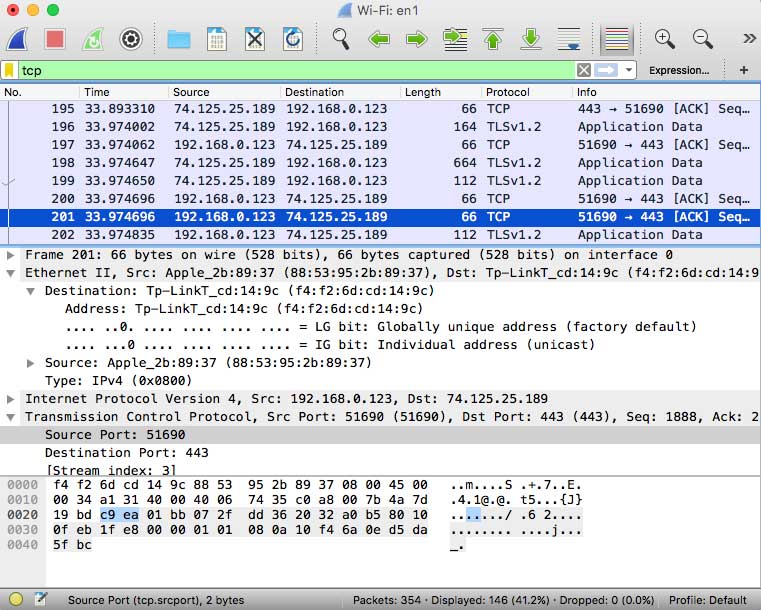Go to the first packet

[x=493, y=39]
